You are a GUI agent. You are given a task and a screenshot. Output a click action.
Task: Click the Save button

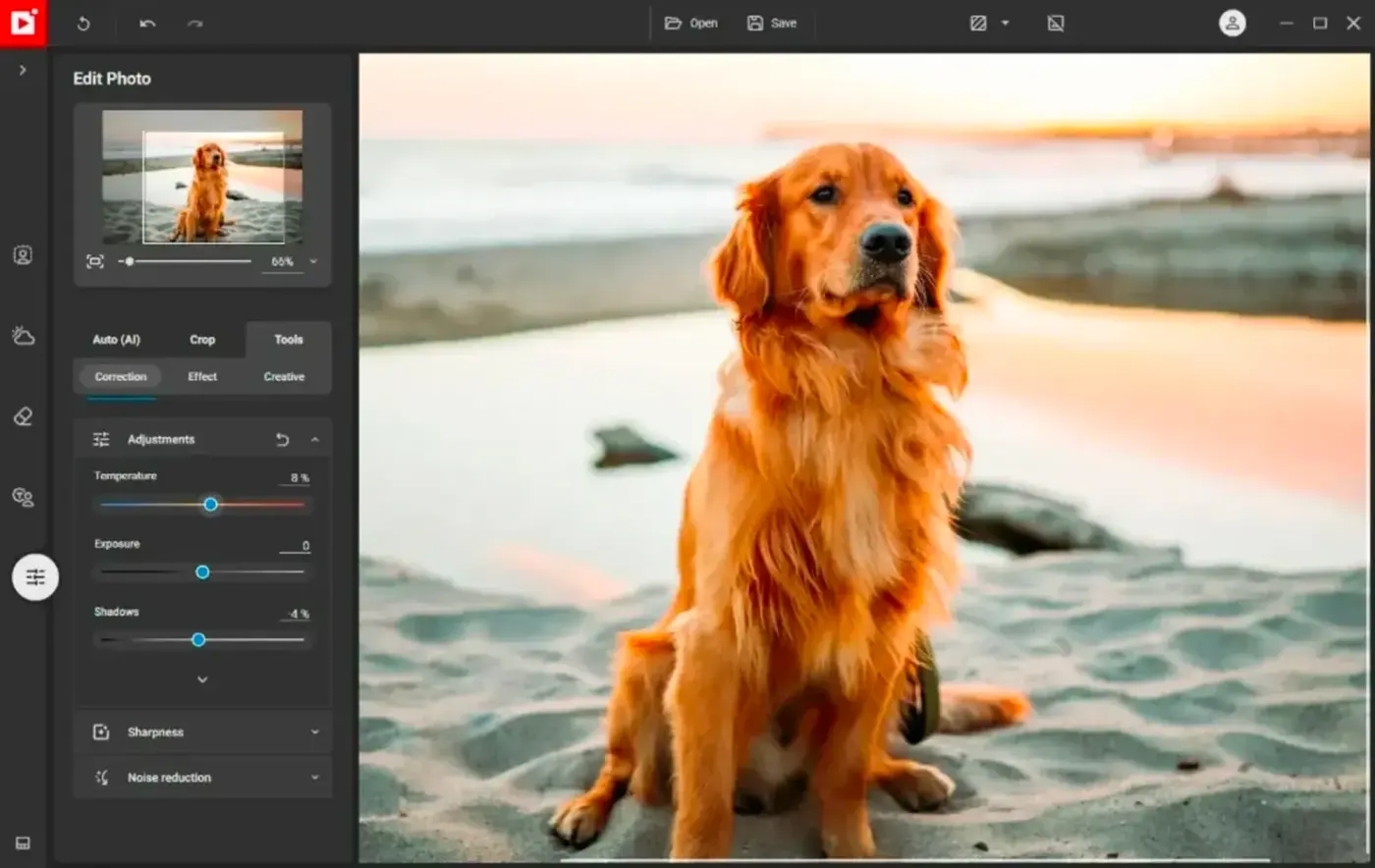(772, 24)
